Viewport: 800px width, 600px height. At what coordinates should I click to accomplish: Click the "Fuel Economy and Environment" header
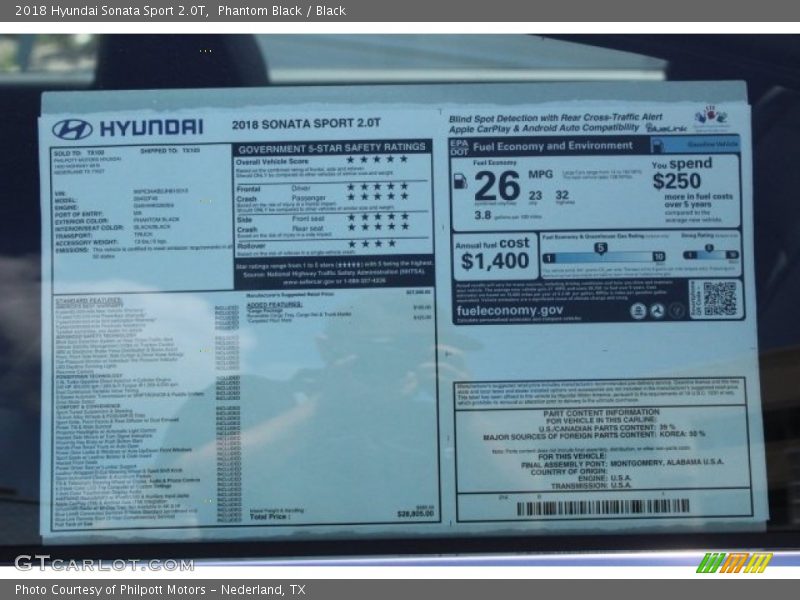(553, 146)
